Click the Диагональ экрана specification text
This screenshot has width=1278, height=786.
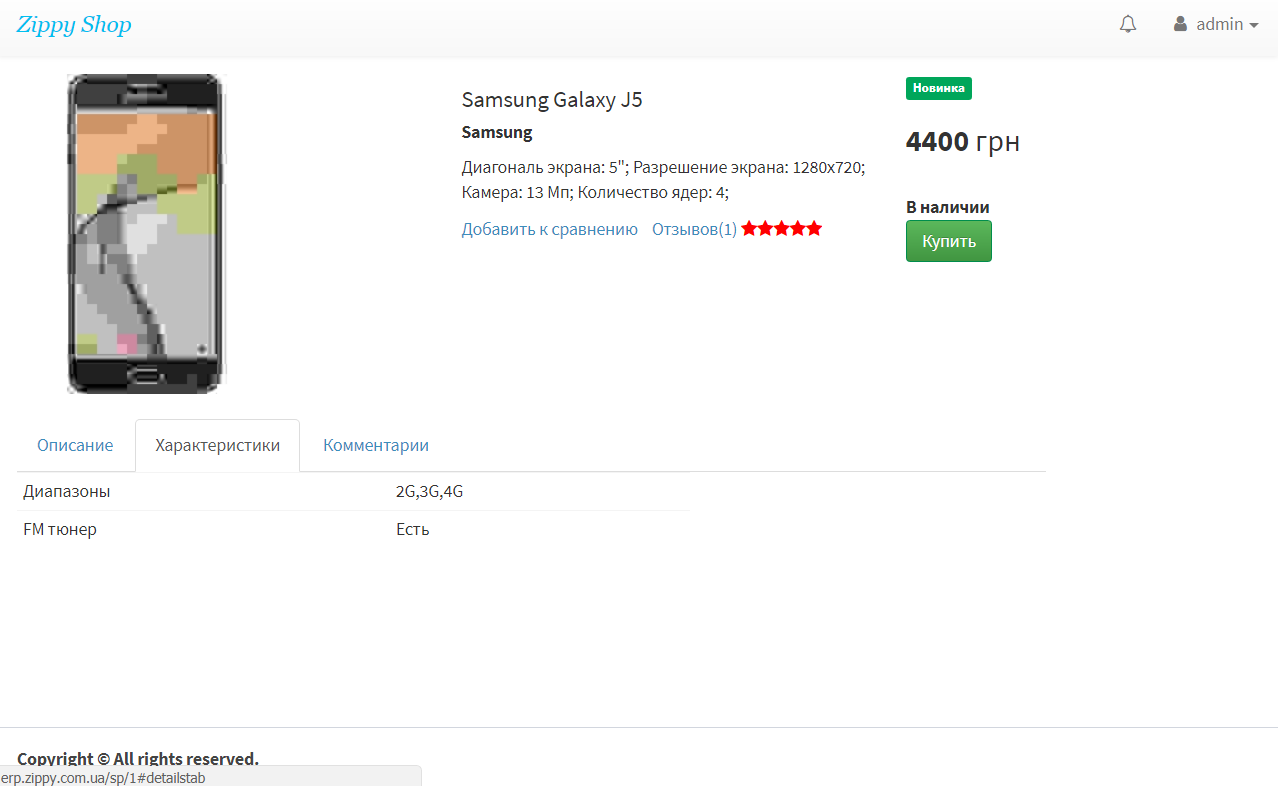(x=663, y=180)
